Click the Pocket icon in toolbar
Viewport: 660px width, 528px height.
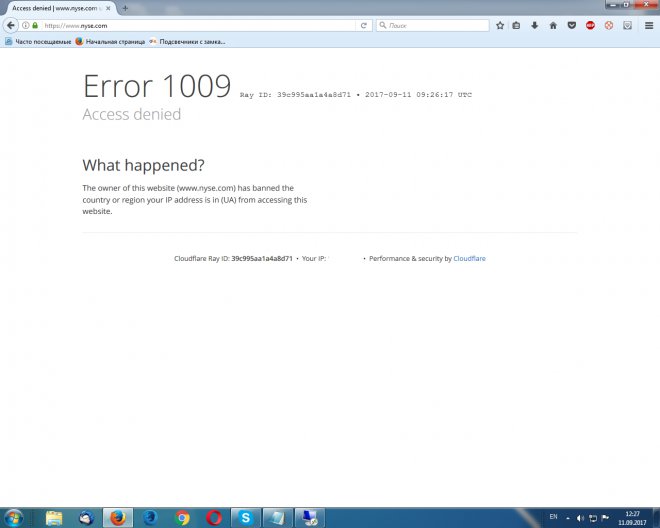[571, 25]
